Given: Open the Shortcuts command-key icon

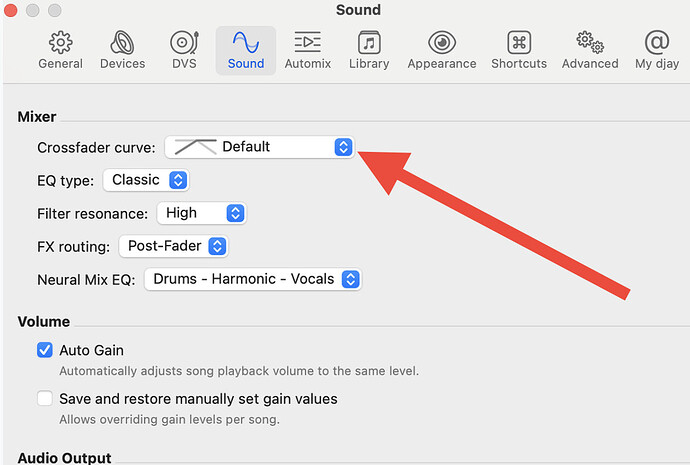Looking at the screenshot, I should click(x=519, y=42).
